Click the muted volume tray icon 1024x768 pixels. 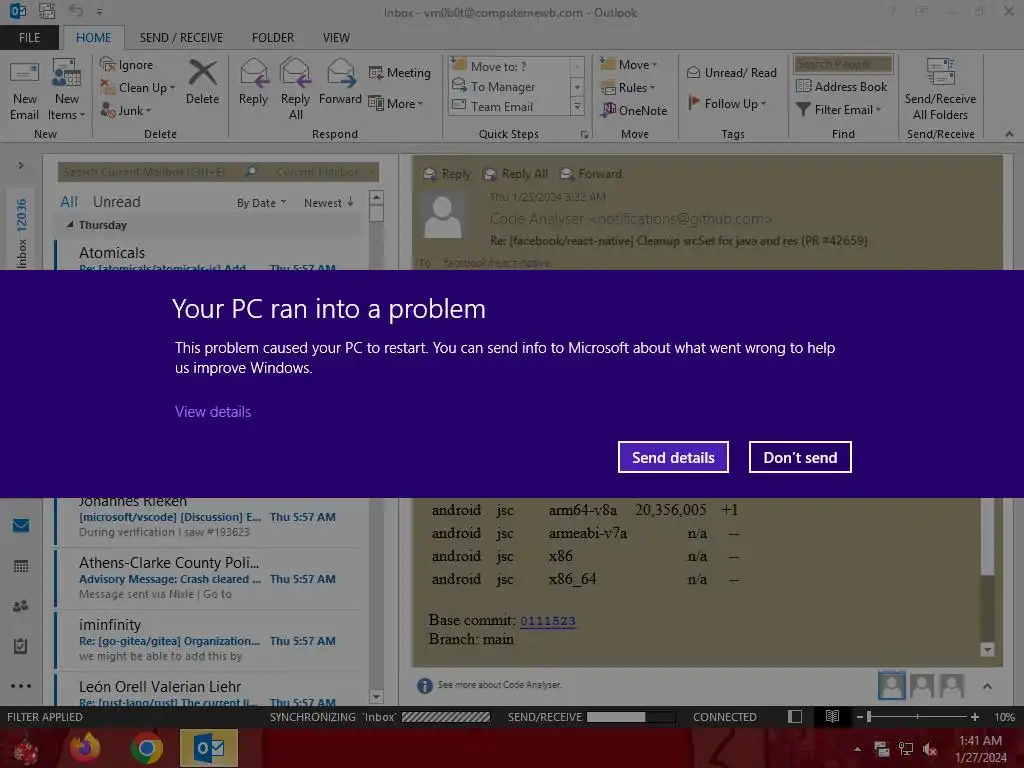(930, 750)
